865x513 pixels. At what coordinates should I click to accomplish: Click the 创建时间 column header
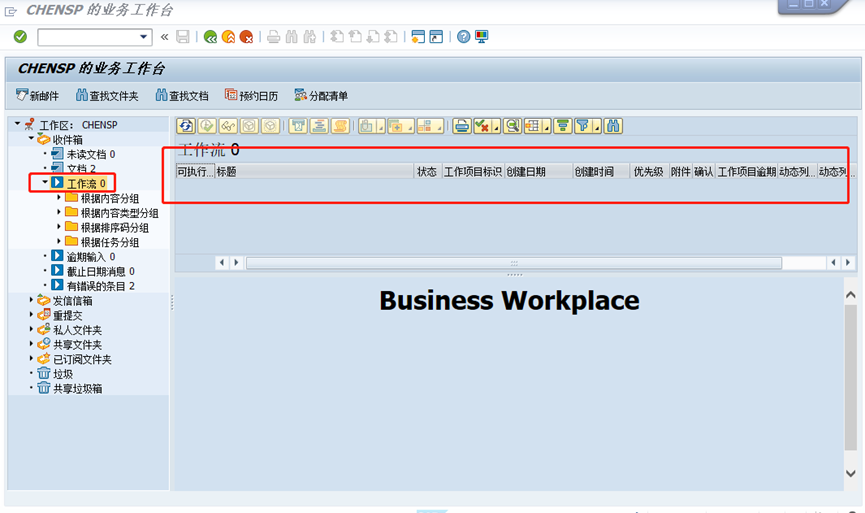601,172
